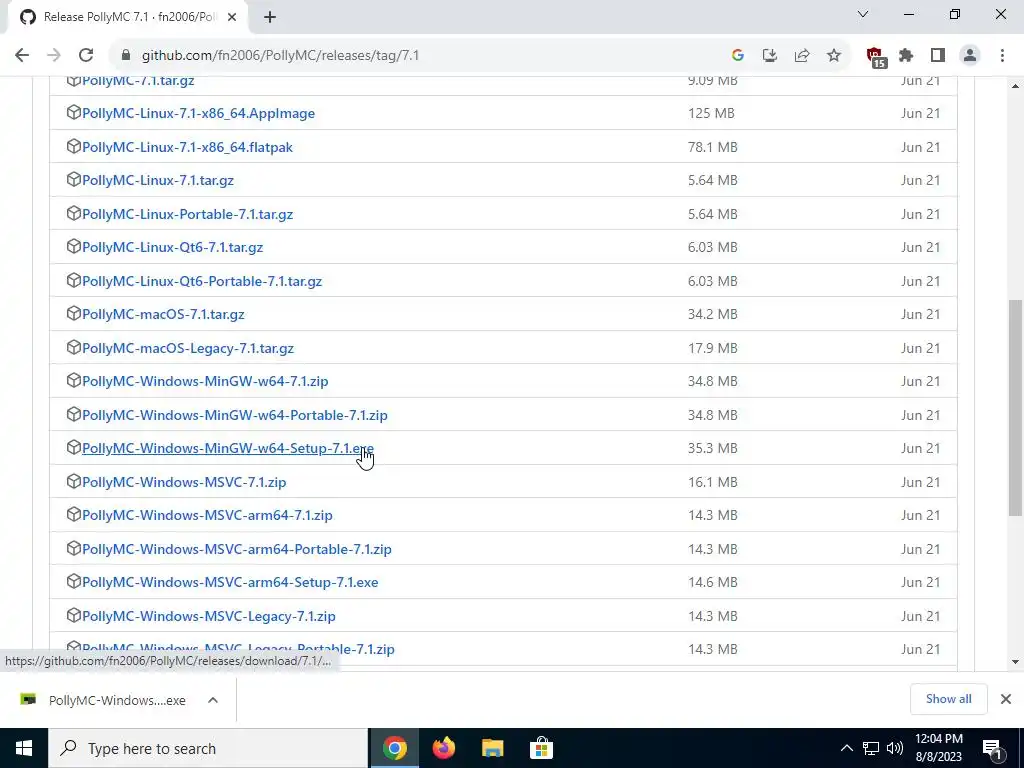Toggle the browser side panel icon
The image size is (1024, 768).
(938, 56)
